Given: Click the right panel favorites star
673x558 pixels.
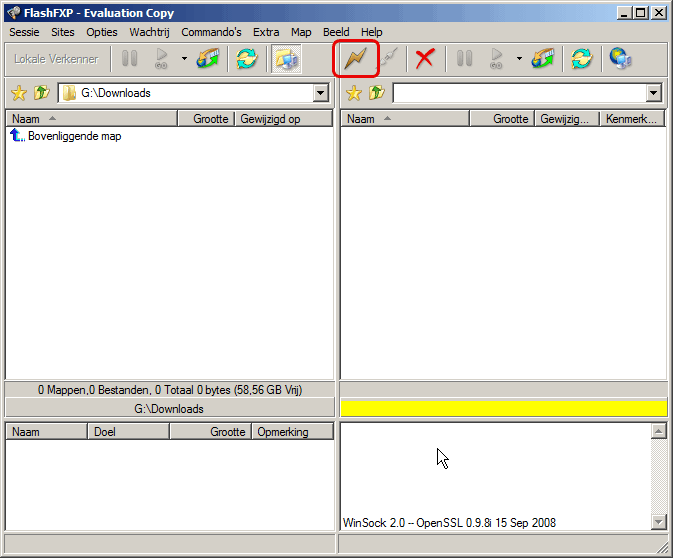Looking at the screenshot, I should click(x=354, y=93).
